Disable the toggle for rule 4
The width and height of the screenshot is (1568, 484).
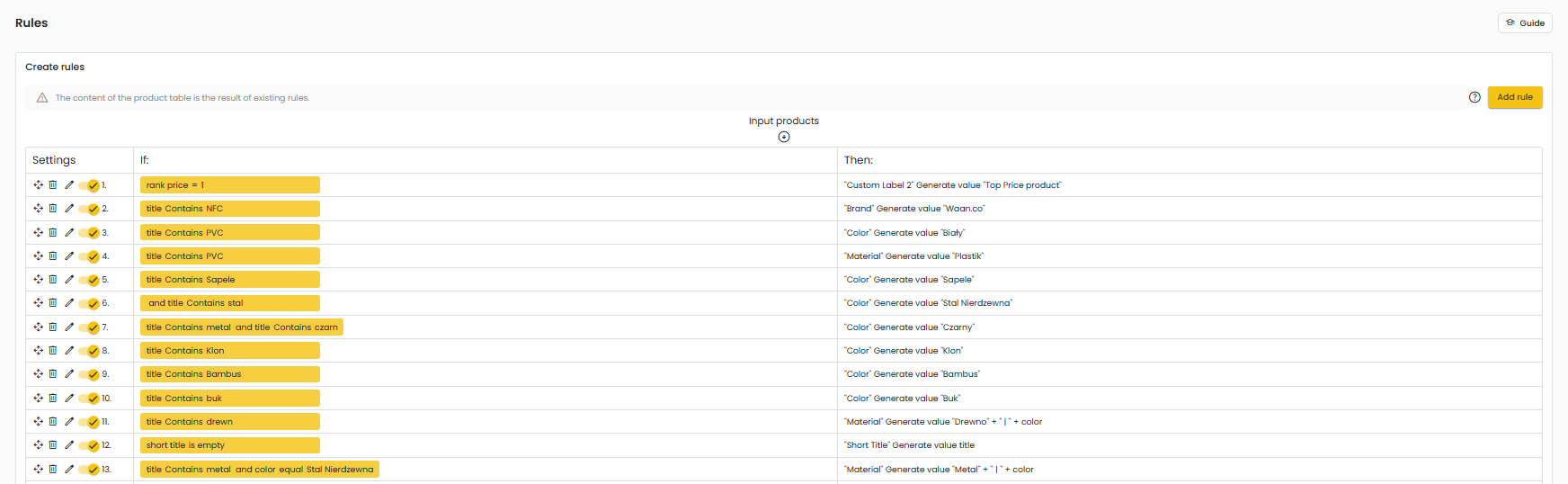(x=89, y=256)
